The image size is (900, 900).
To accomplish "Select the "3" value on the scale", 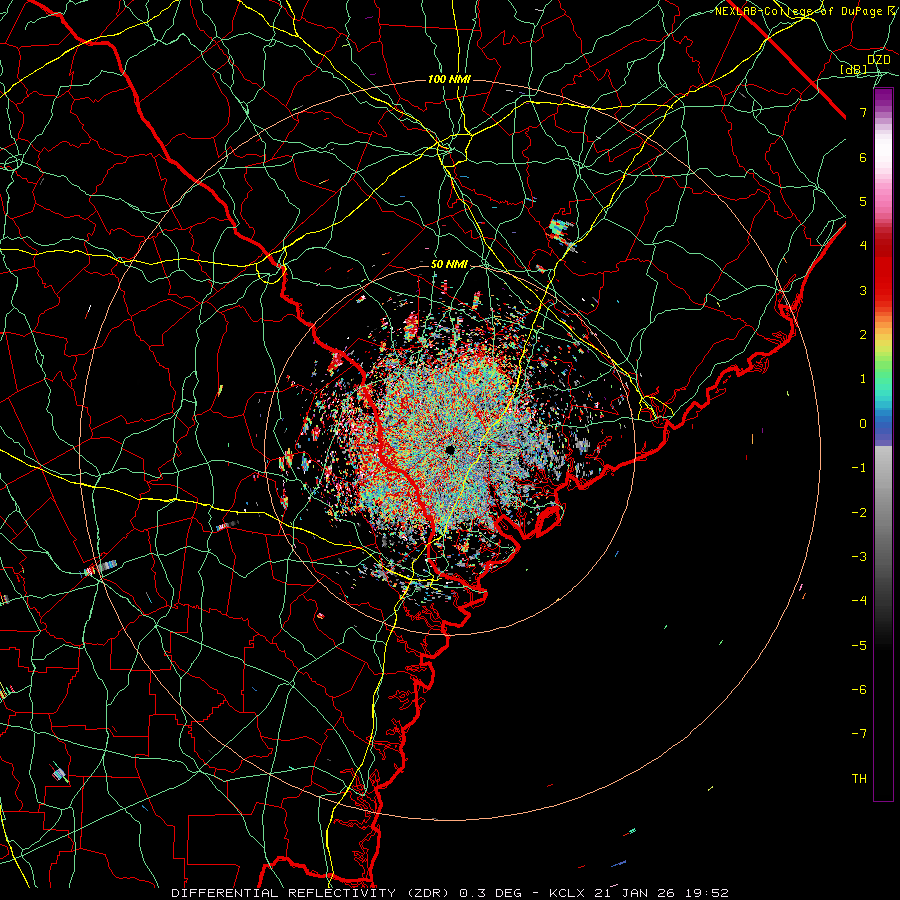I will click(x=863, y=290).
